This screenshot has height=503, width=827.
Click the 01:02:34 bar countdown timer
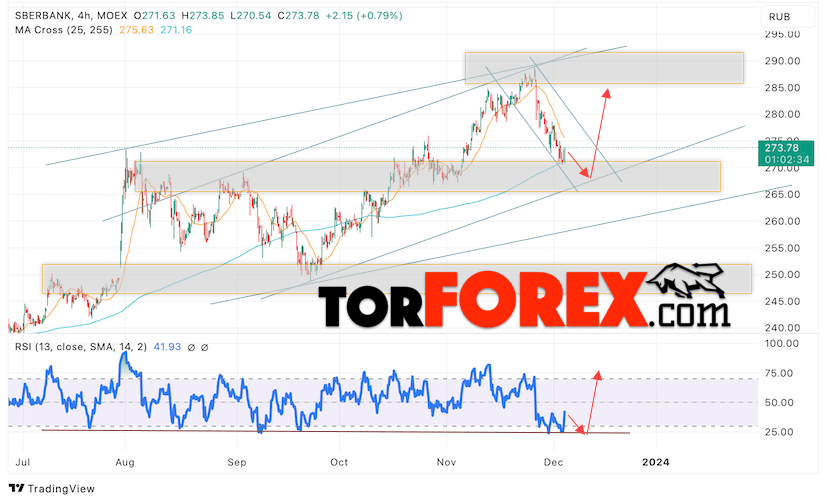(786, 159)
